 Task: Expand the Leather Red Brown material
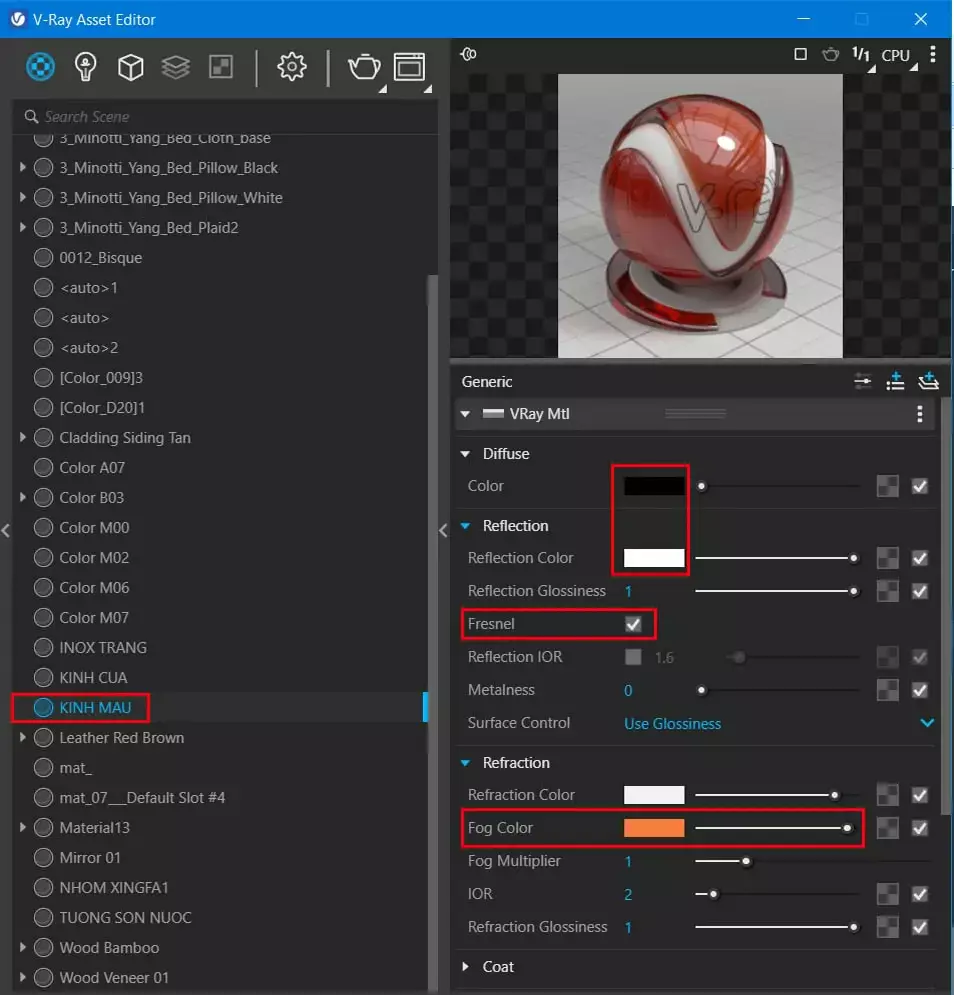[23, 737]
